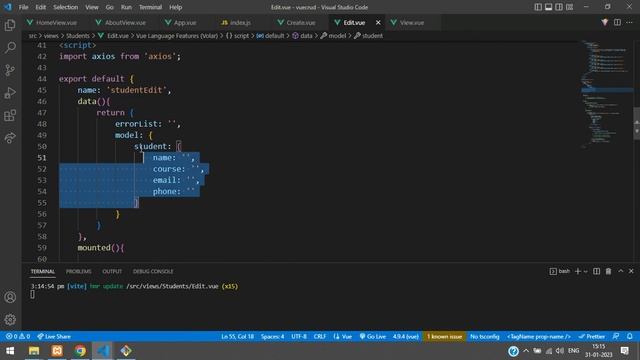Open the Selection menu

coord(65,7)
